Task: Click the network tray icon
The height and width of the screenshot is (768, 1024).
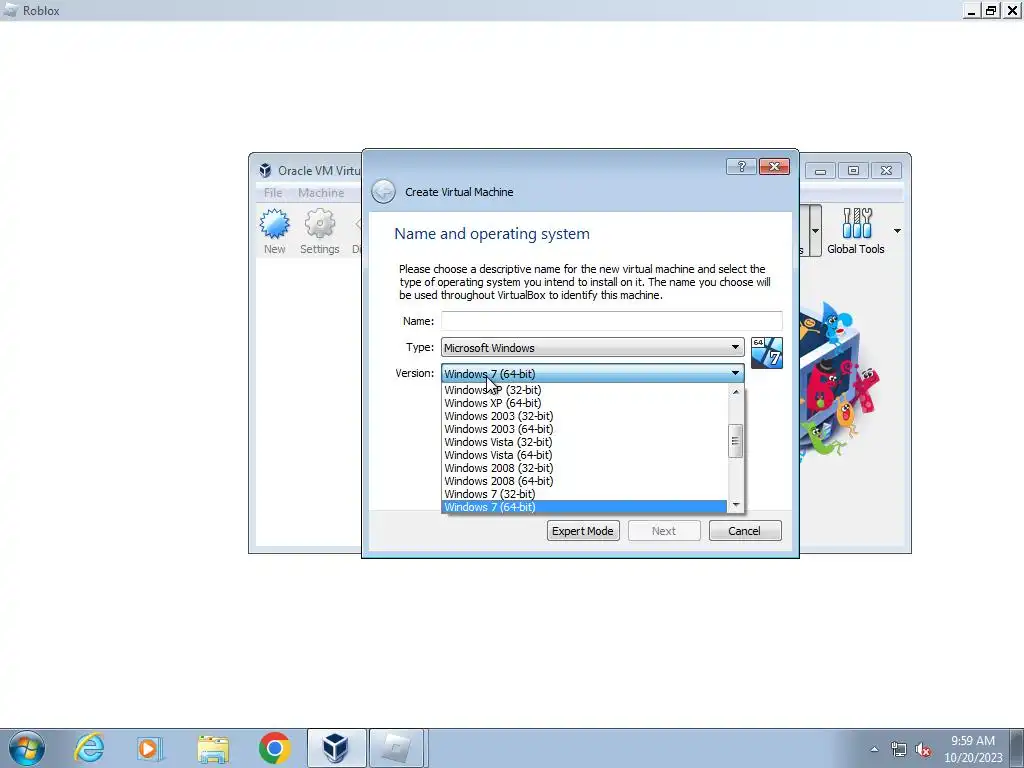Action: tap(899, 749)
